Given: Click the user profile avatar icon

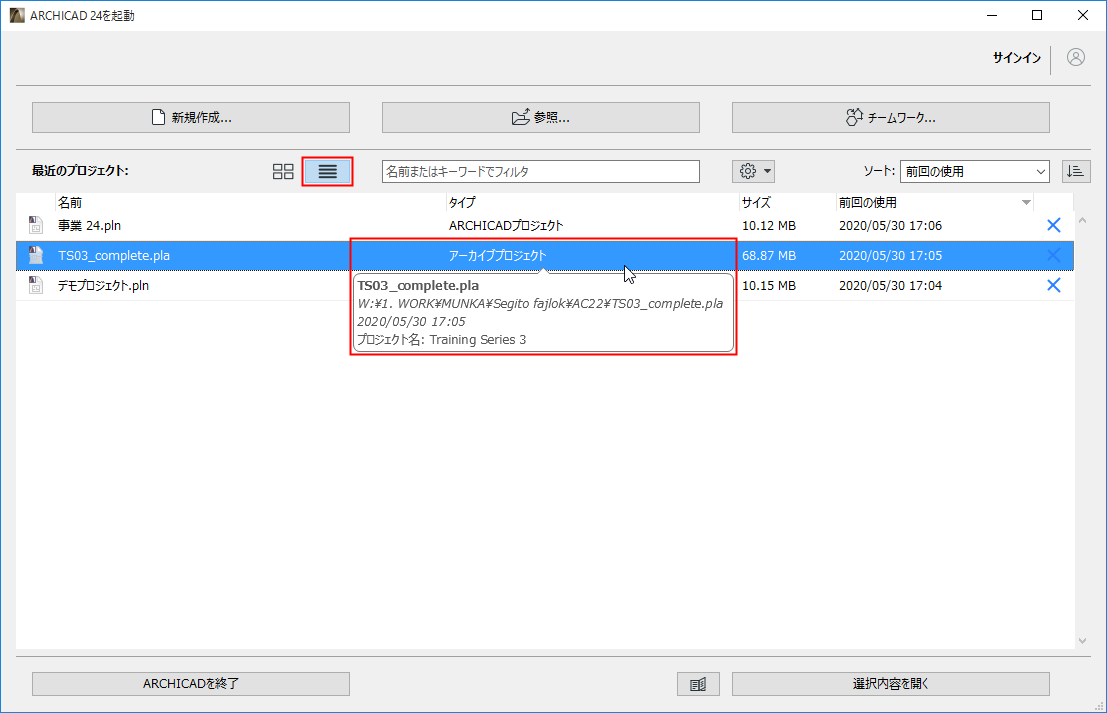Looking at the screenshot, I should (x=1076, y=57).
